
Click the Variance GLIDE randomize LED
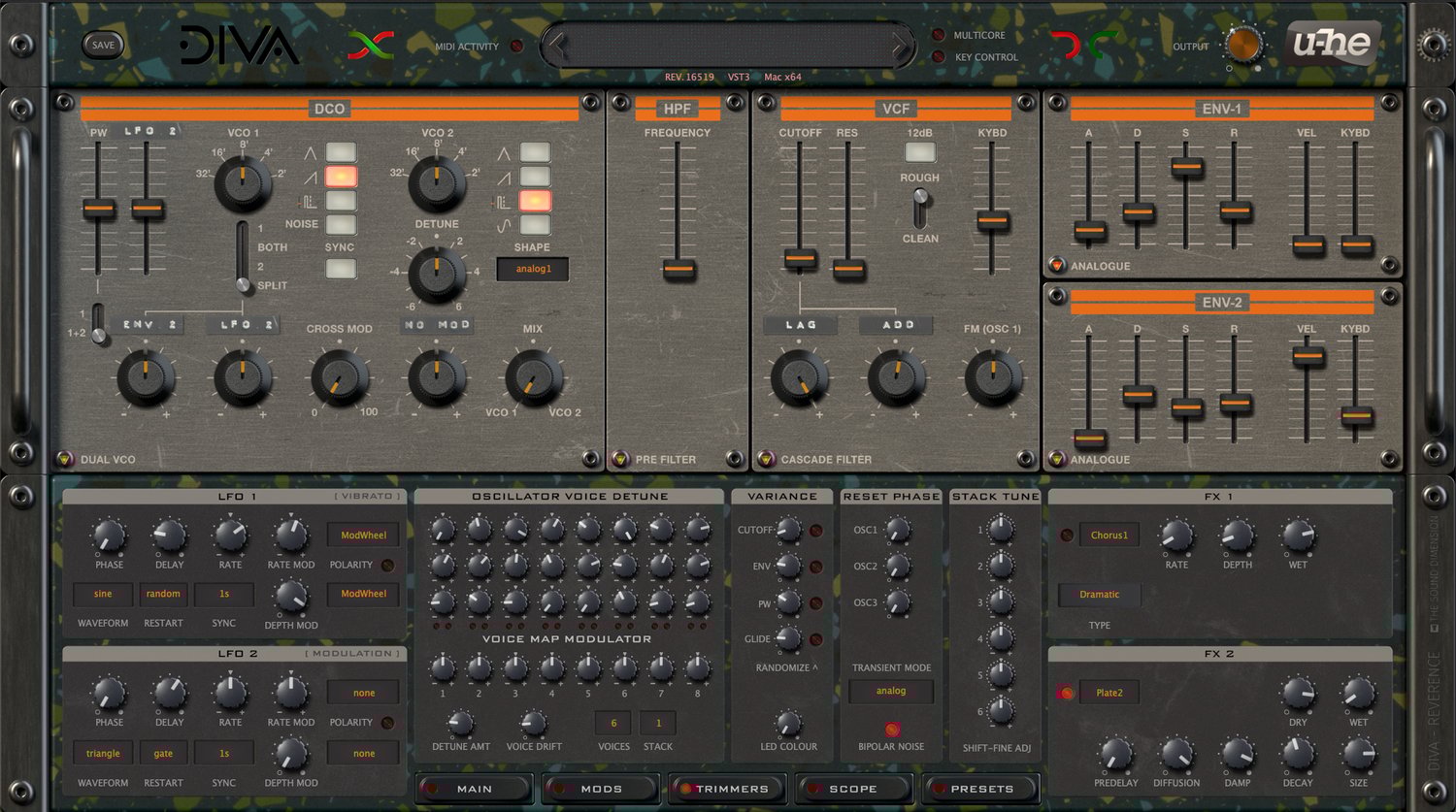coord(815,639)
